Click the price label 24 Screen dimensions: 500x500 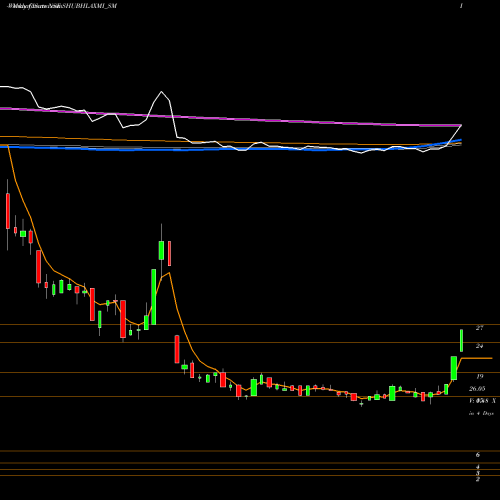coord(479,346)
